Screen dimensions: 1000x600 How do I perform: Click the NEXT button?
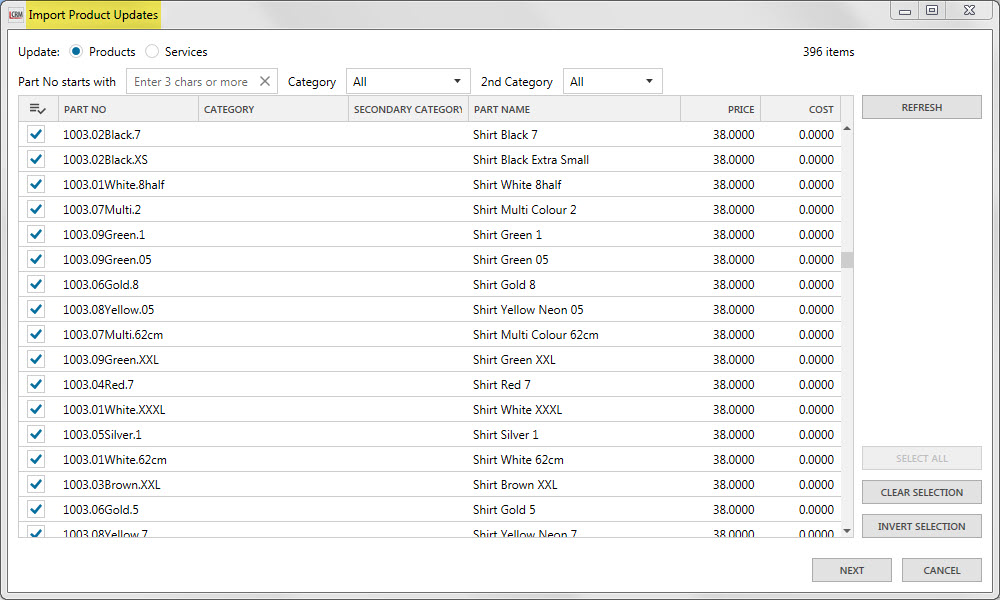851,570
